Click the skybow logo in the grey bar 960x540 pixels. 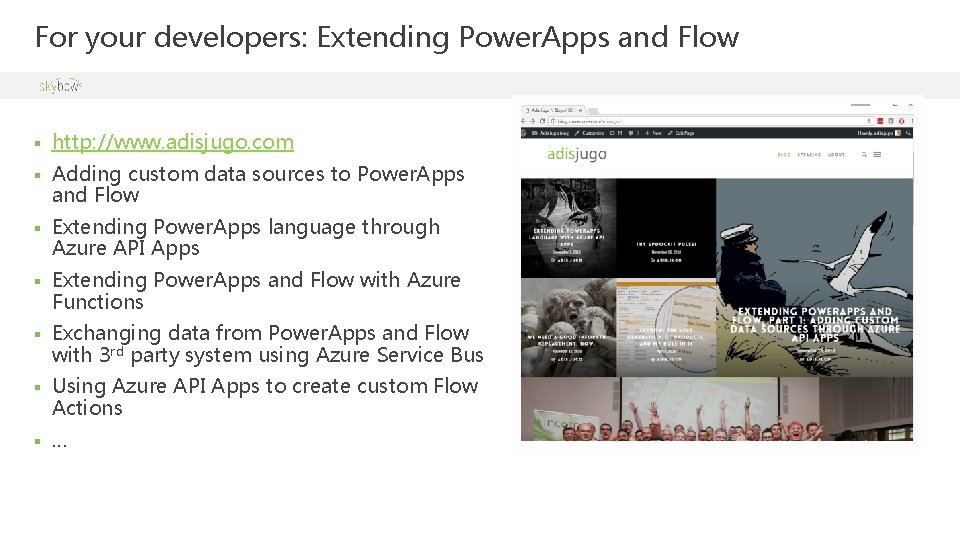(x=60, y=86)
